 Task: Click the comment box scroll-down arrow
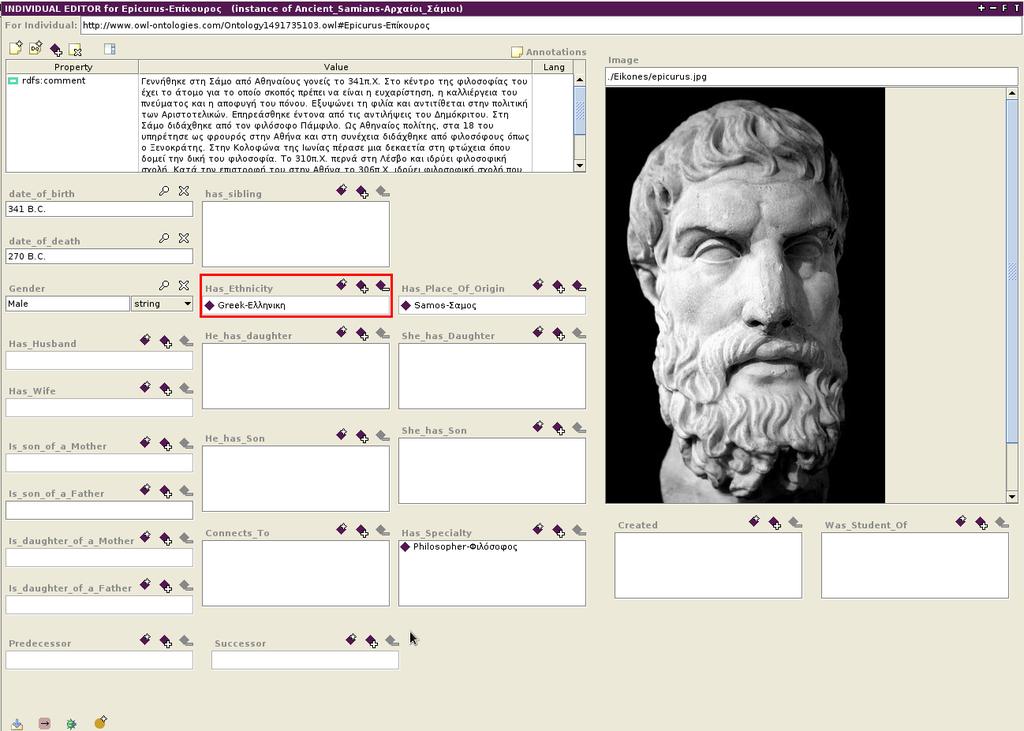580,166
